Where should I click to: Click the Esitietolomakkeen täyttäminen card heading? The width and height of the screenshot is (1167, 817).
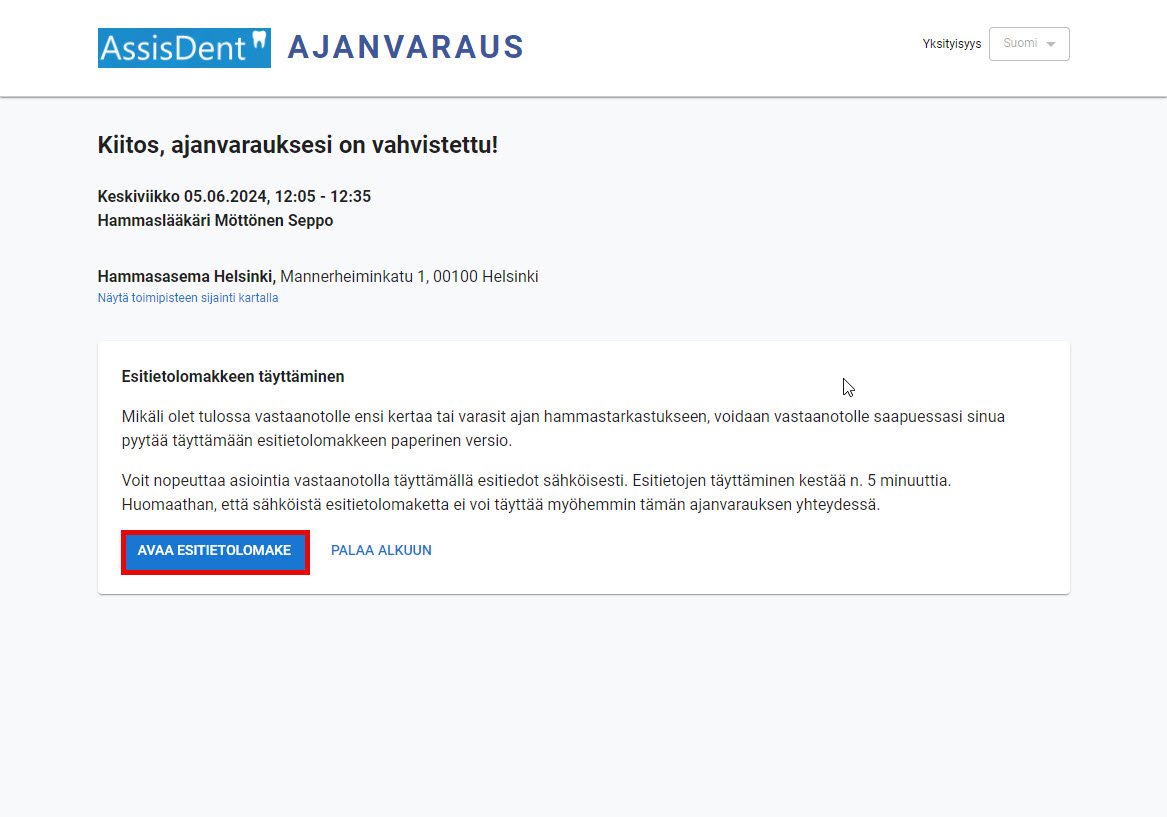point(233,377)
